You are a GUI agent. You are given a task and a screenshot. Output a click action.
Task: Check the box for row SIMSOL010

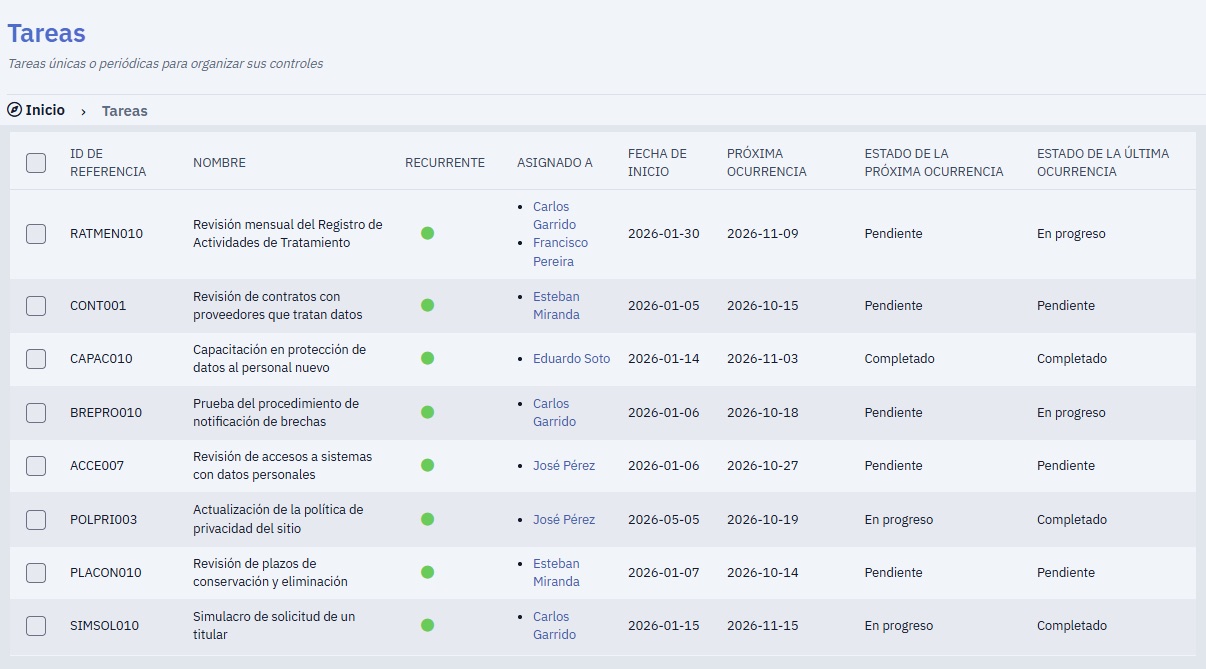click(x=36, y=625)
